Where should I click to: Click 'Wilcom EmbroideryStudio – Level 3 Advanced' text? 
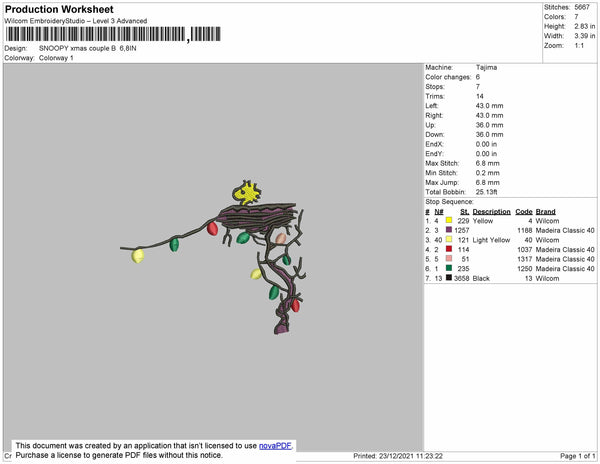click(x=75, y=21)
